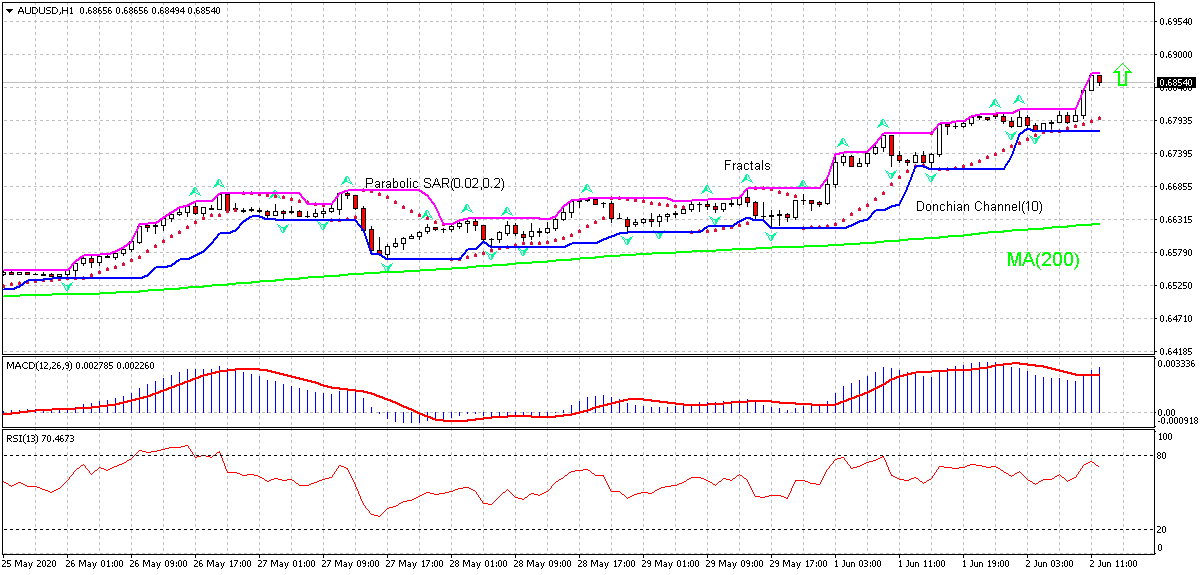Click the RSI 20 level scale label
1200x575 pixels.
[1164, 530]
